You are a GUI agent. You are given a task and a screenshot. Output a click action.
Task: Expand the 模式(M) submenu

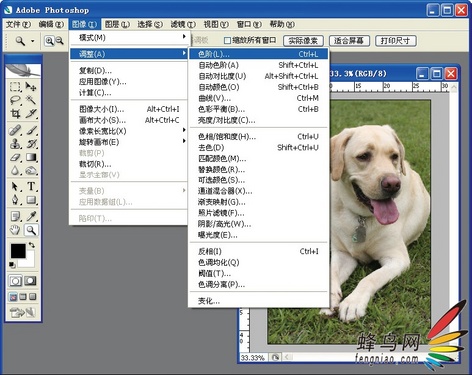[x=130, y=37]
